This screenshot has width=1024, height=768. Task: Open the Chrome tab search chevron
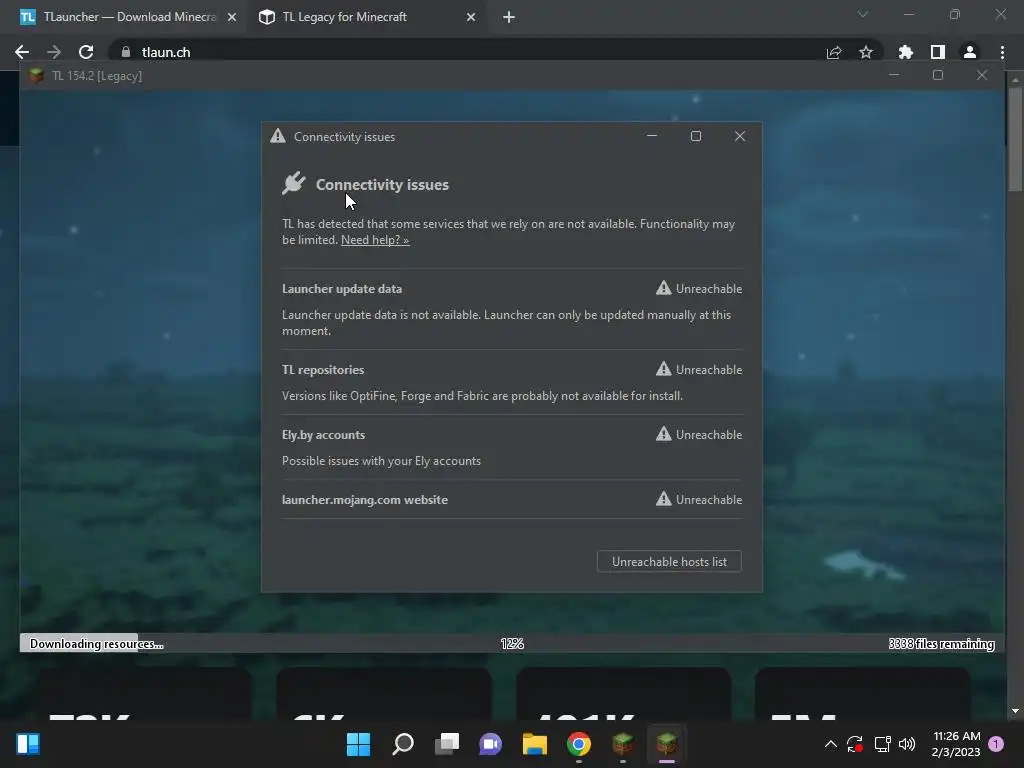pyautogui.click(x=863, y=14)
